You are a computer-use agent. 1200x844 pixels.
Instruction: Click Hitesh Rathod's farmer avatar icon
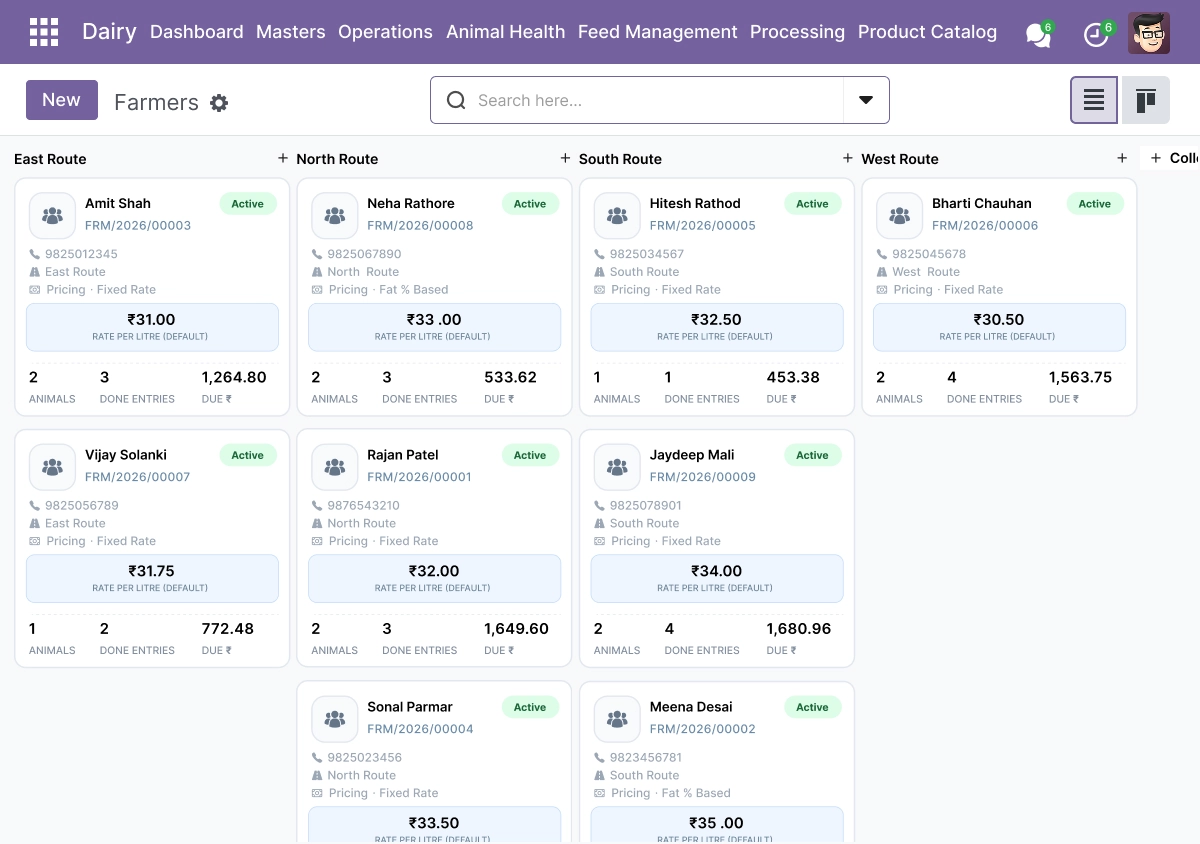[618, 216]
